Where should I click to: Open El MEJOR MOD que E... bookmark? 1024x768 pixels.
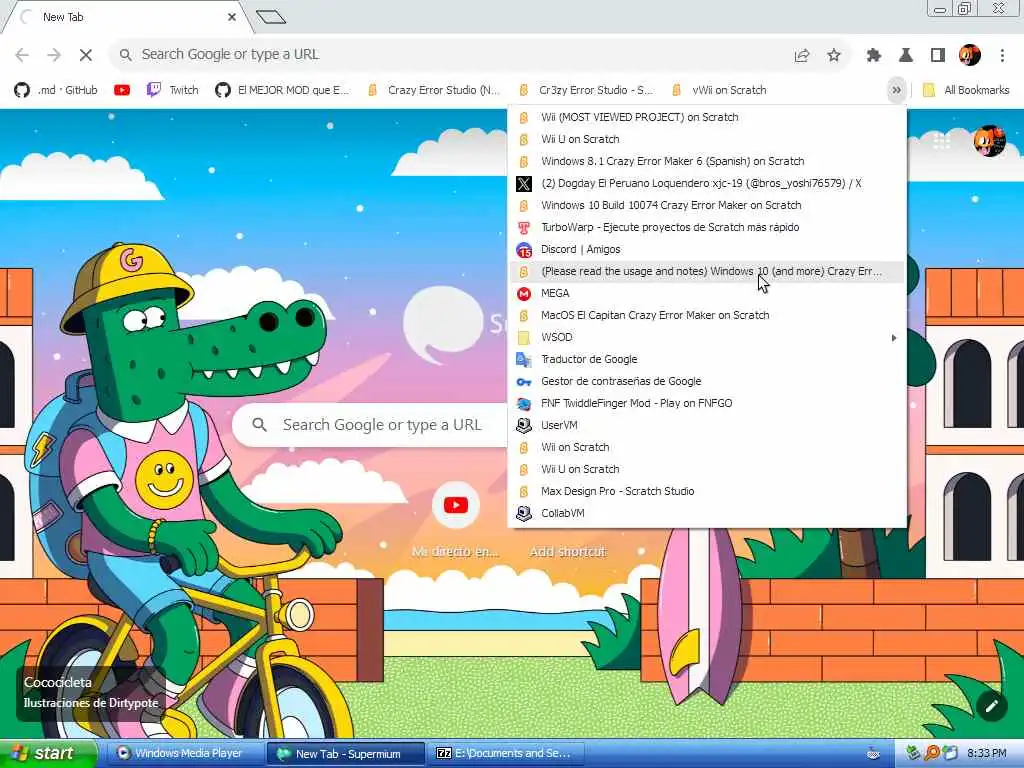pyautogui.click(x=283, y=90)
